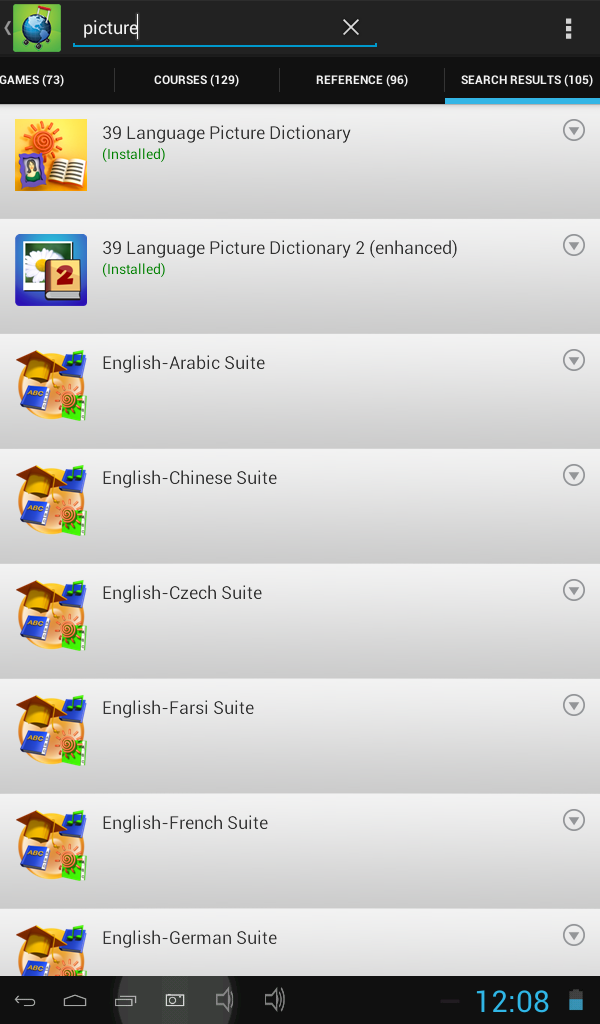Open the three-dot overflow menu

(x=569, y=28)
